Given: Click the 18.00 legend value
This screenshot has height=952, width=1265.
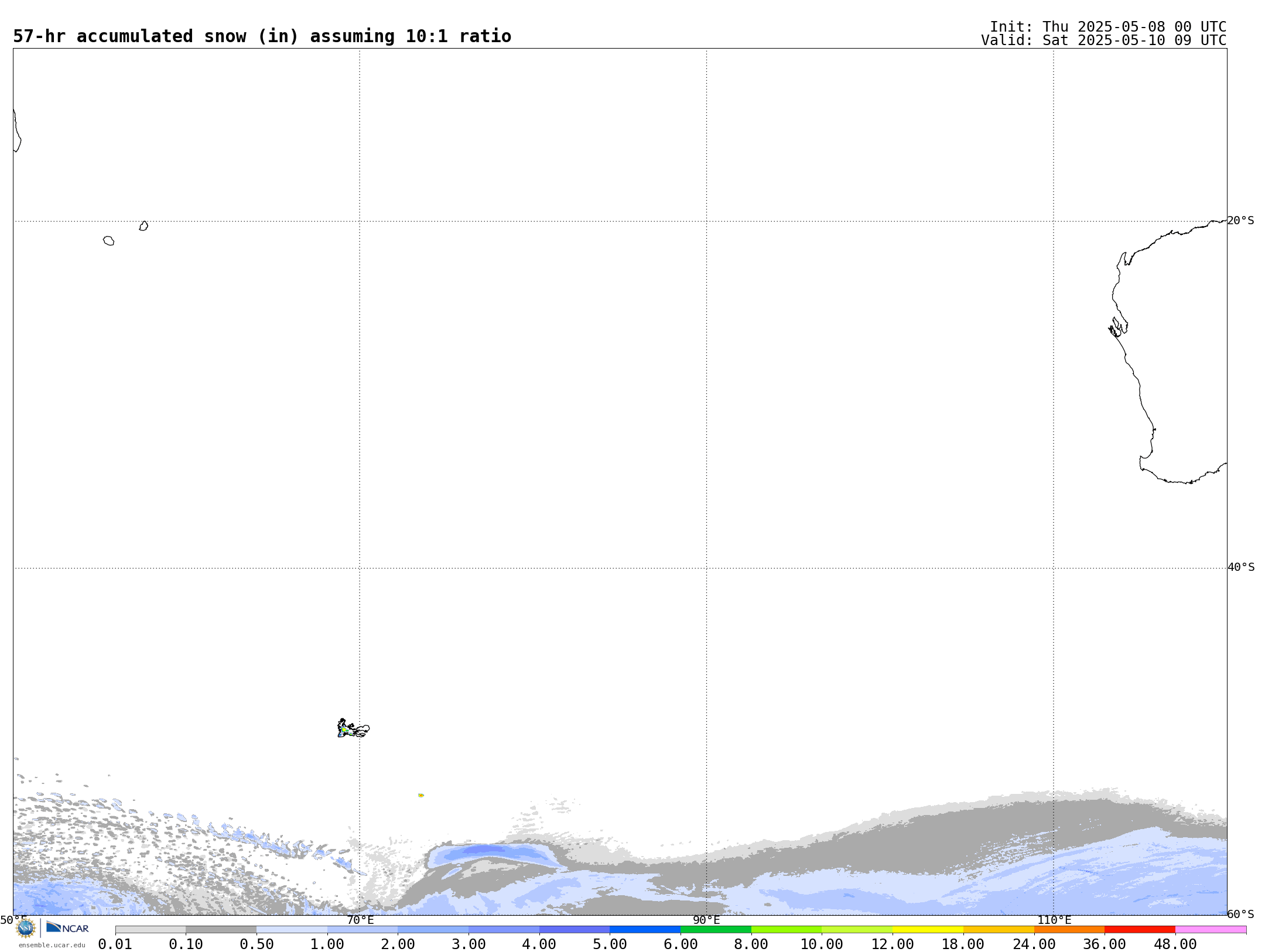Looking at the screenshot, I should coord(963,944).
